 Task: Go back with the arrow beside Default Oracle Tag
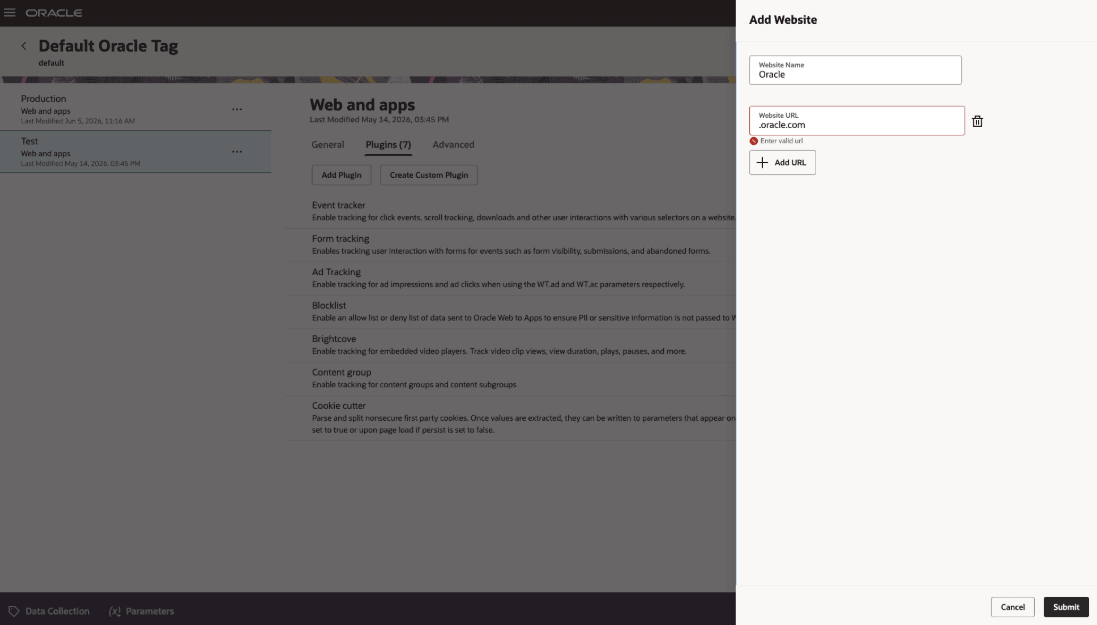pyautogui.click(x=24, y=46)
